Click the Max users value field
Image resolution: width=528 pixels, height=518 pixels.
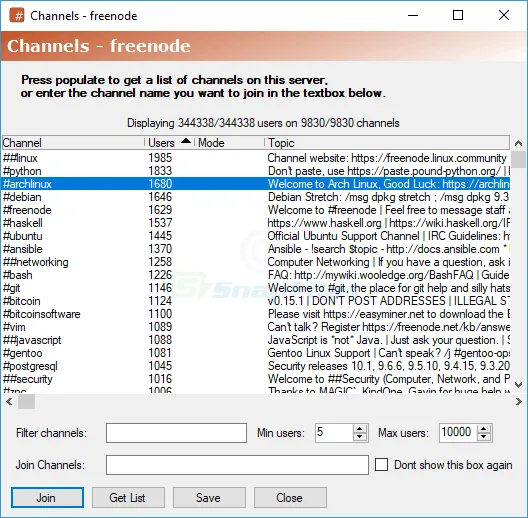458,432
